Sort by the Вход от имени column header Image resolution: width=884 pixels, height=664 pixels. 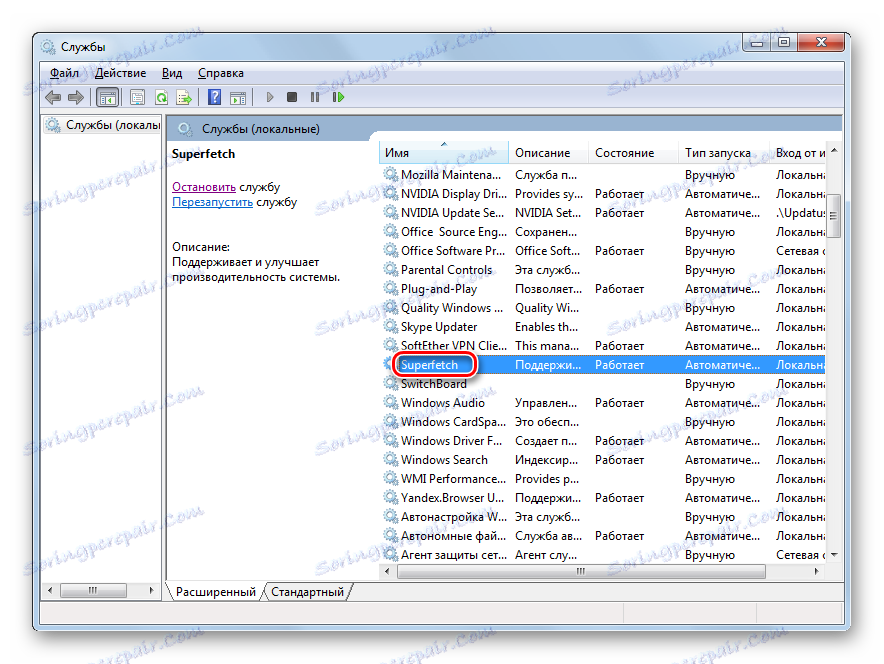[798, 153]
